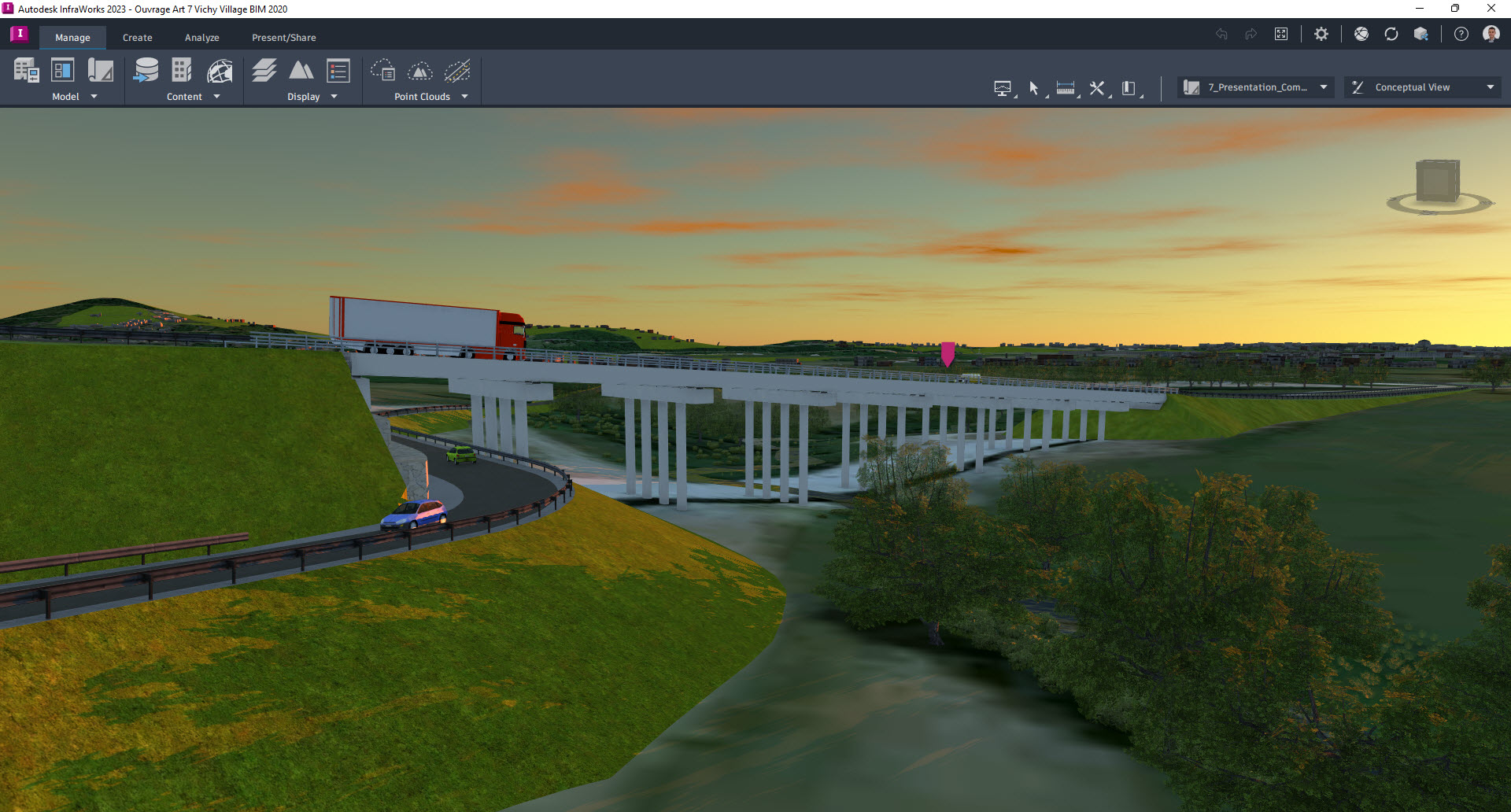Select the pointer selection arrow tool
The height and width of the screenshot is (812, 1511).
pyautogui.click(x=1034, y=88)
